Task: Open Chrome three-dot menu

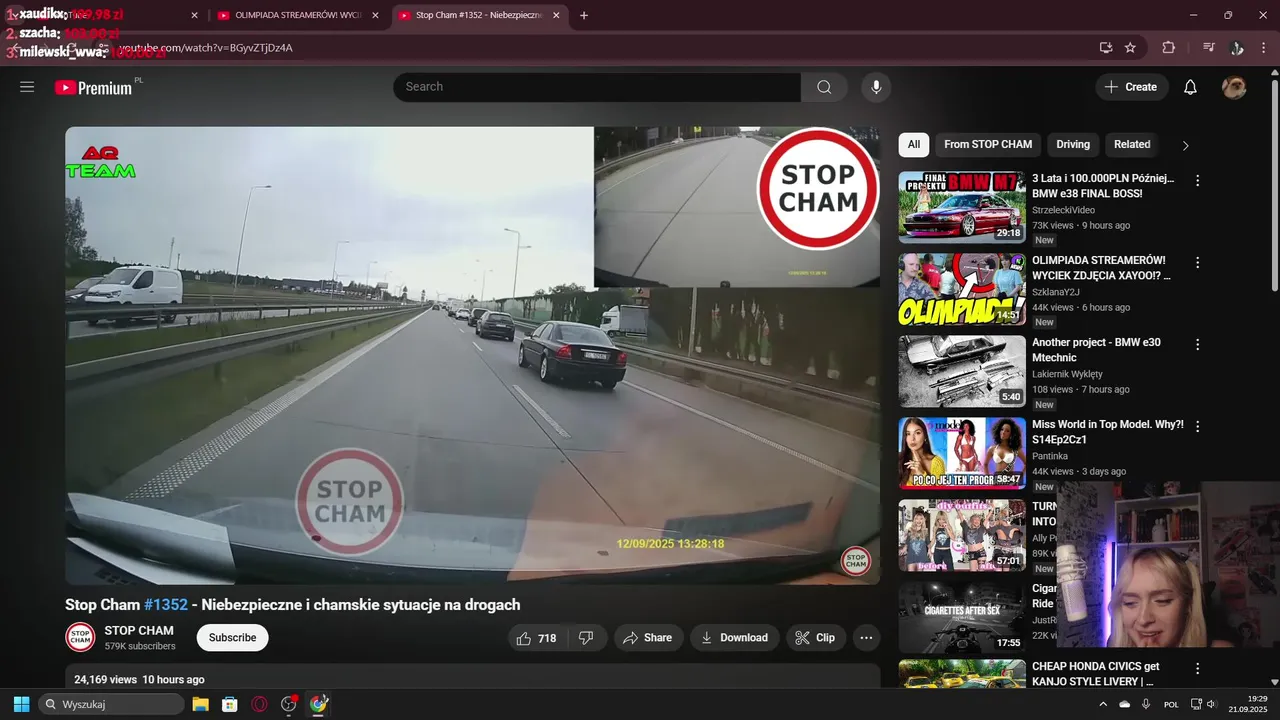Action: pyautogui.click(x=1264, y=47)
